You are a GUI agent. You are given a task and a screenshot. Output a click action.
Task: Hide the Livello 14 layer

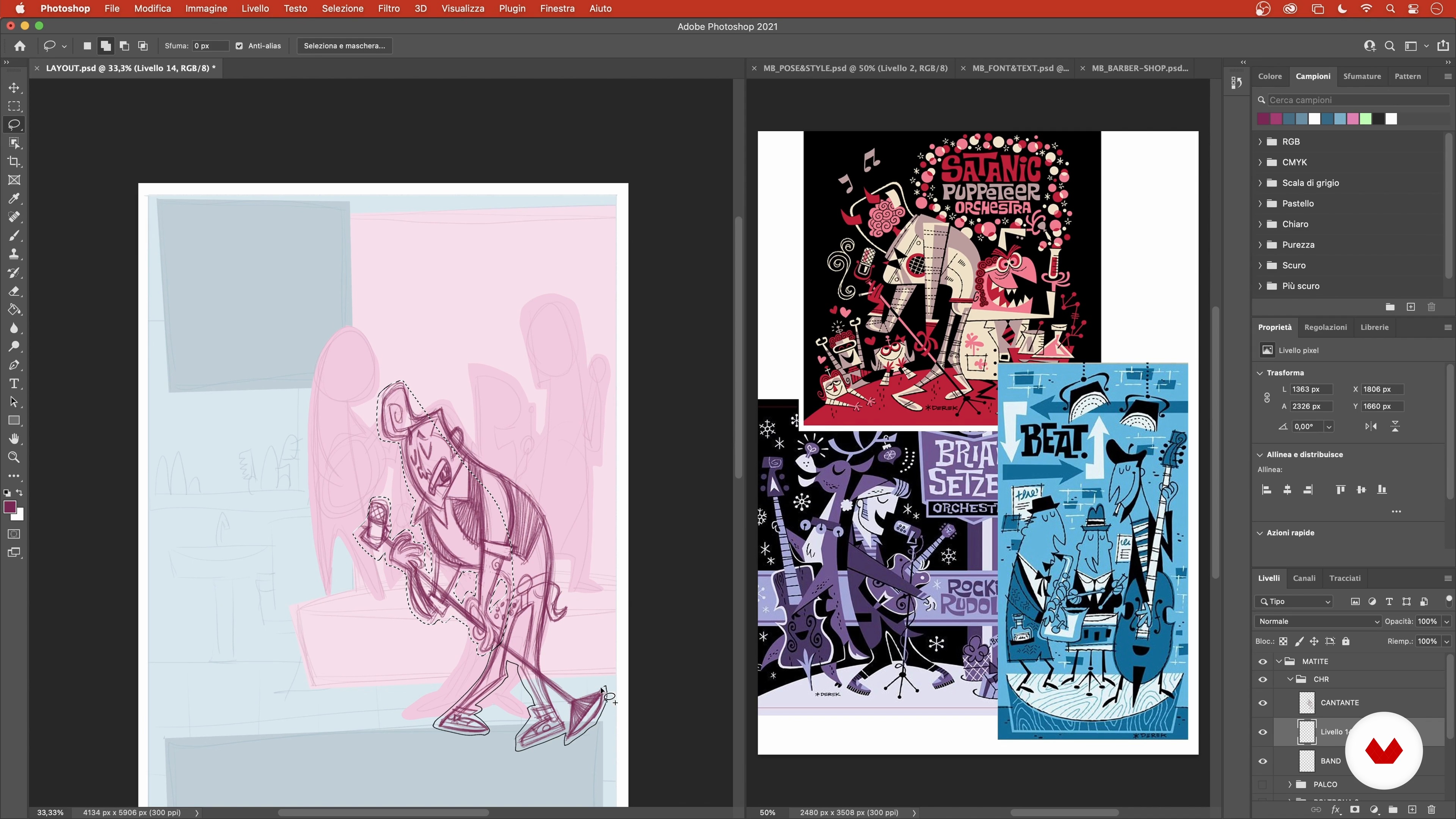[1263, 732]
